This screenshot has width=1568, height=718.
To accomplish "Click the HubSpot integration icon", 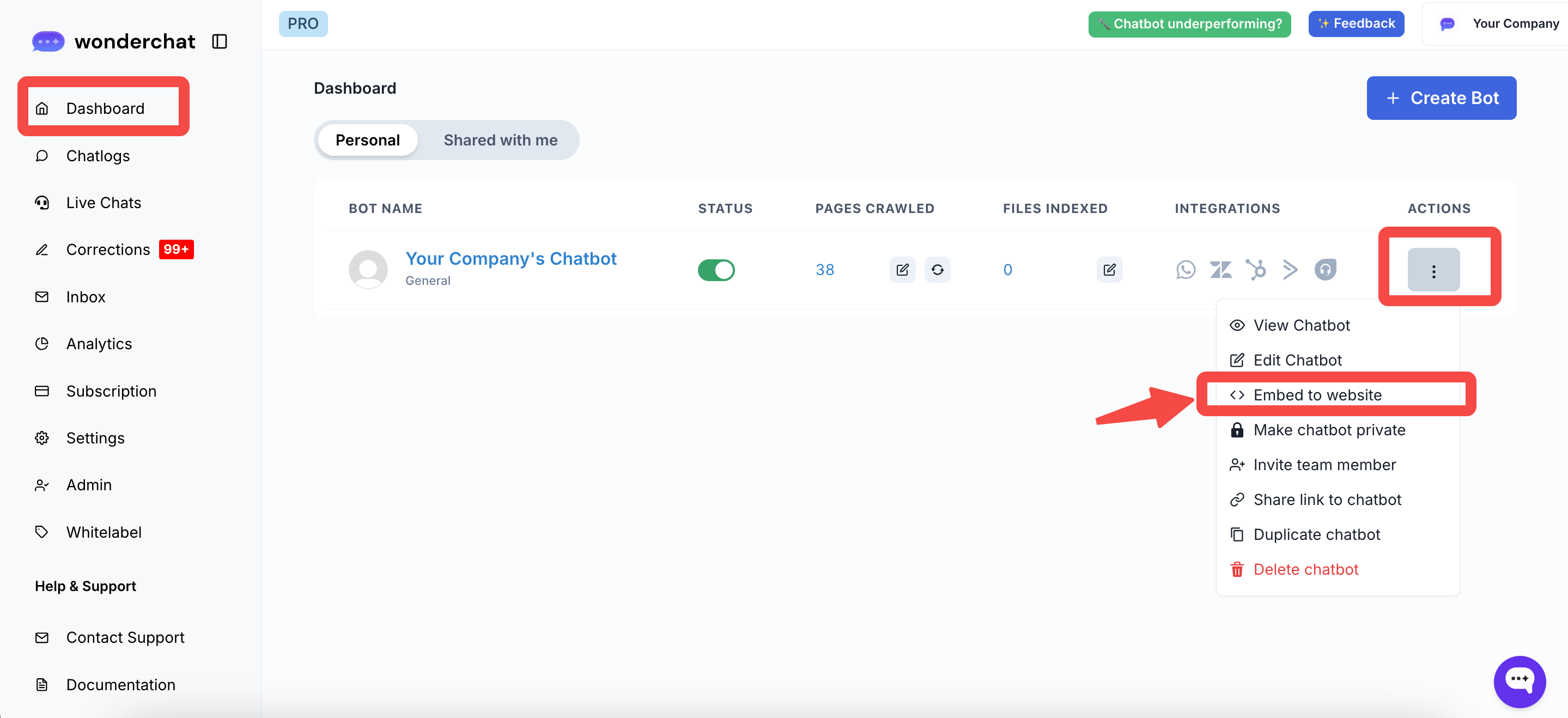I will (1255, 270).
